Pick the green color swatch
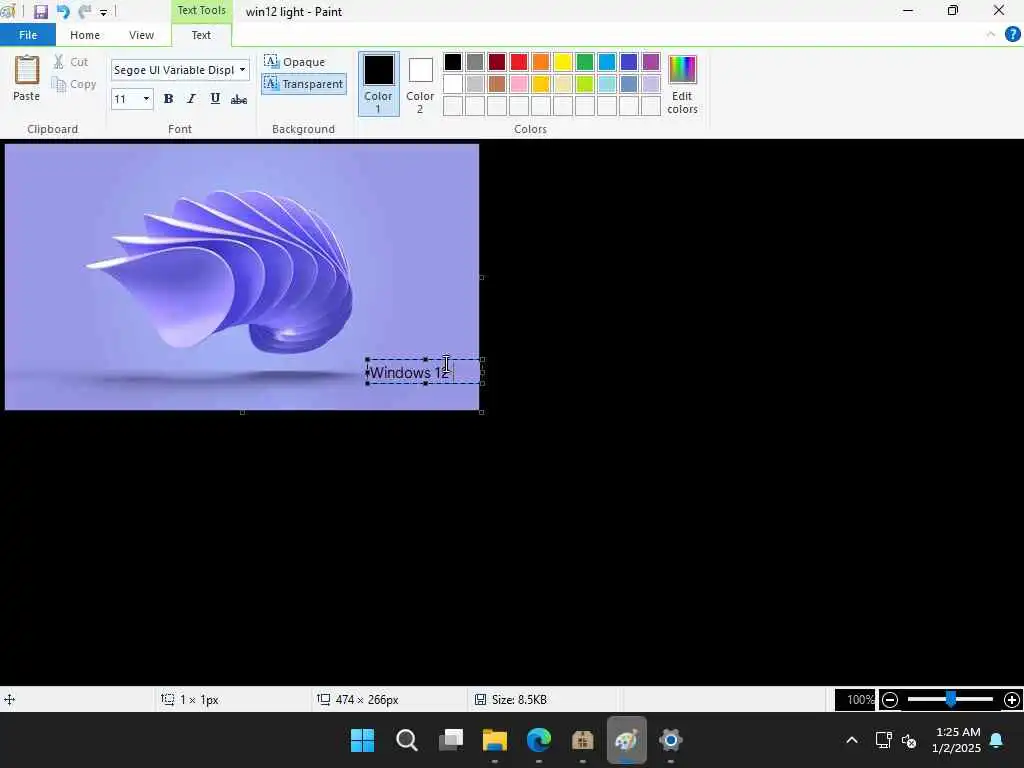Image resolution: width=1024 pixels, height=768 pixels. (x=585, y=62)
